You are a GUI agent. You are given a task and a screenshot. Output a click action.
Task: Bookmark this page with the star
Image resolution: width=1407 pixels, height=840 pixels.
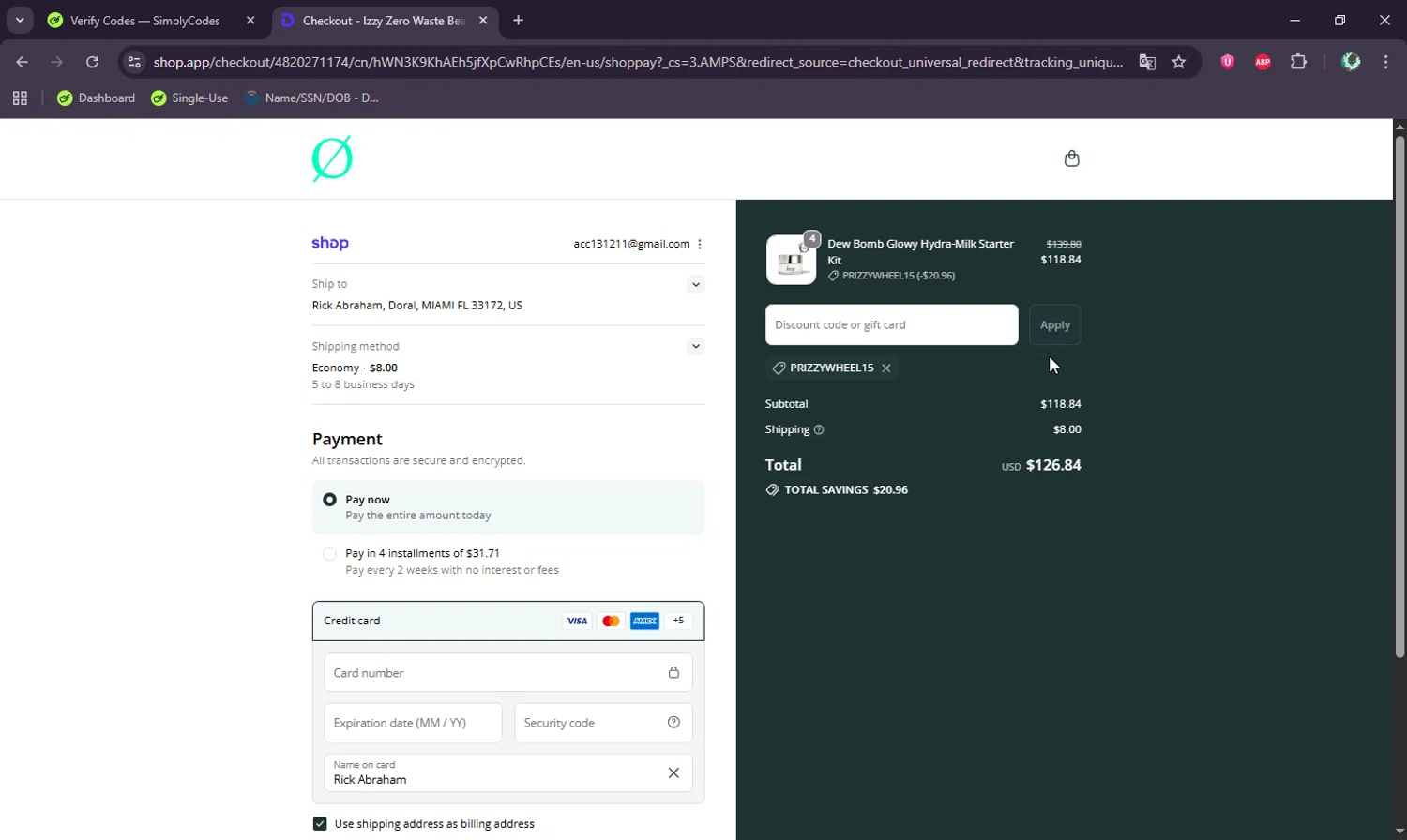pyautogui.click(x=1179, y=62)
